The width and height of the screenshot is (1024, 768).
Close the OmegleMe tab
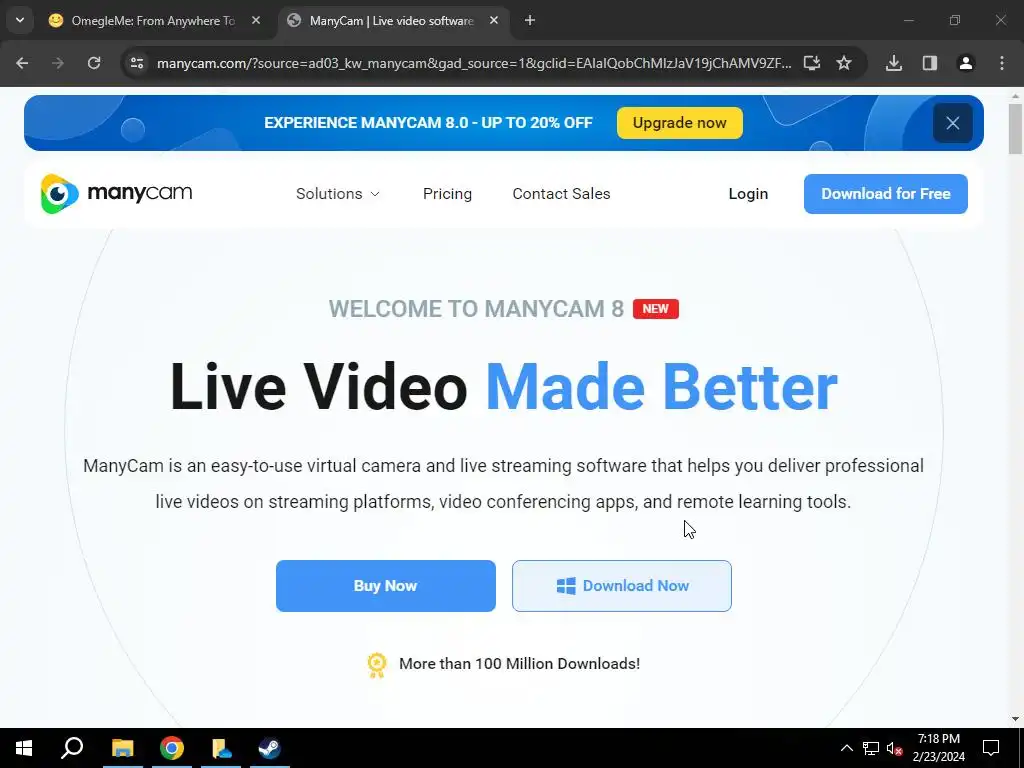pyautogui.click(x=256, y=21)
